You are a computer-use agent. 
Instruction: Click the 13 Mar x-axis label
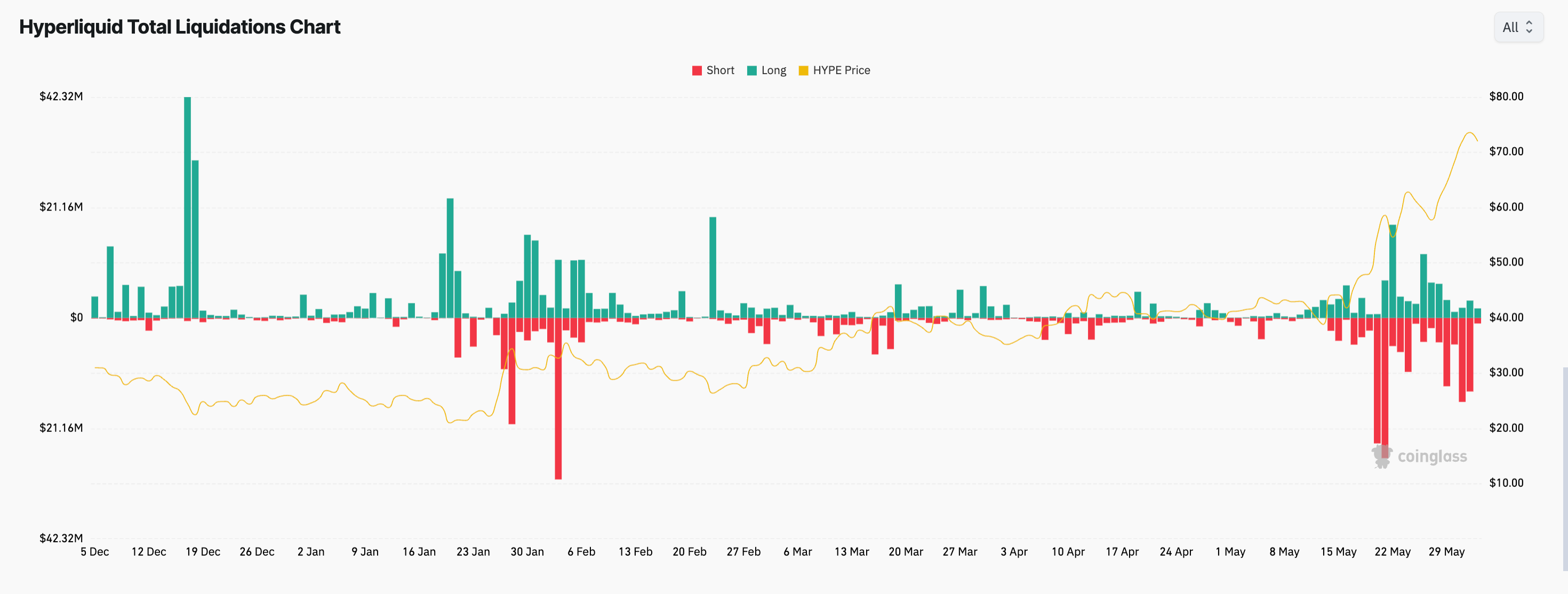(852, 552)
